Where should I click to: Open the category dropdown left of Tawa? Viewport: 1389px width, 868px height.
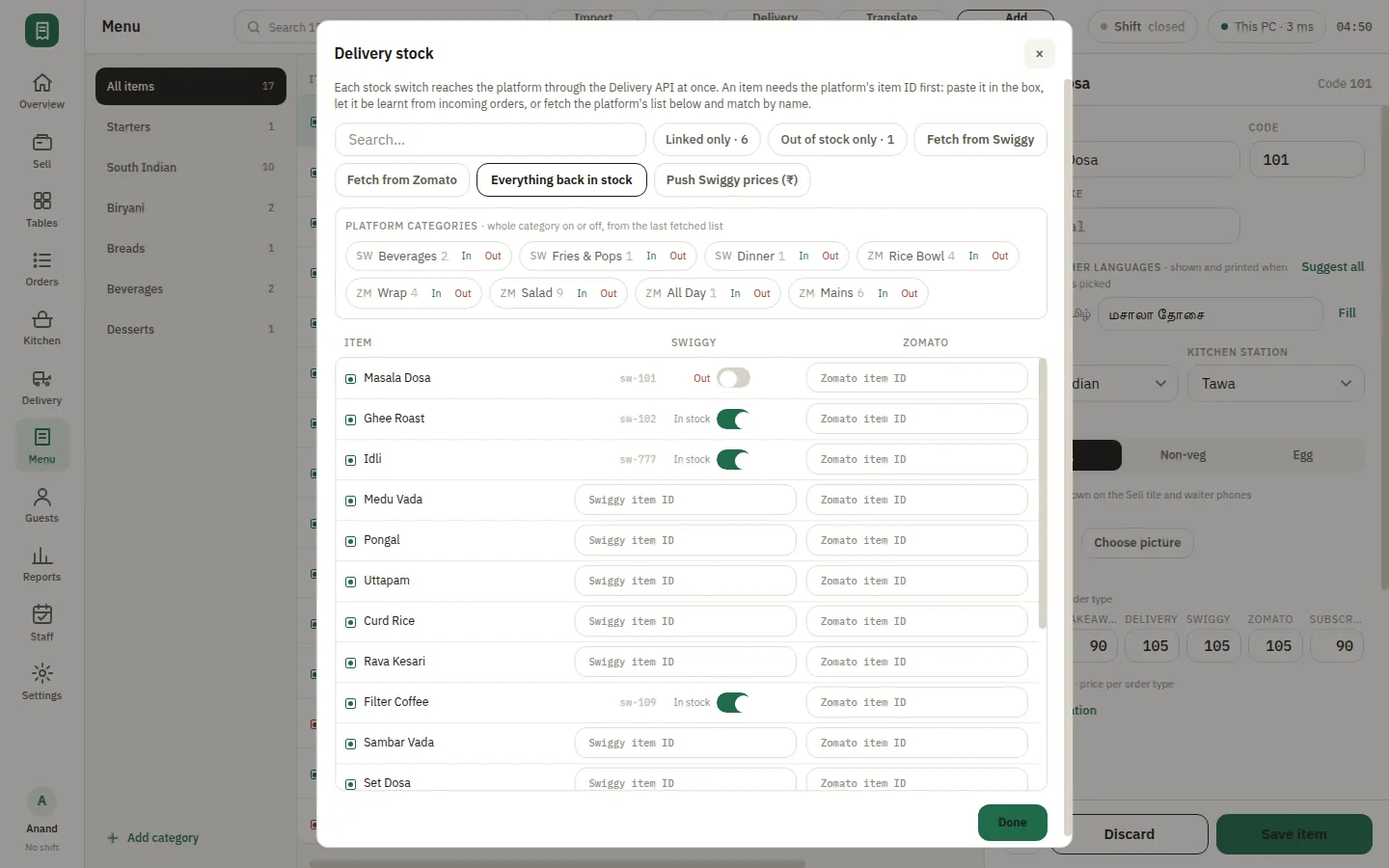click(x=1124, y=384)
